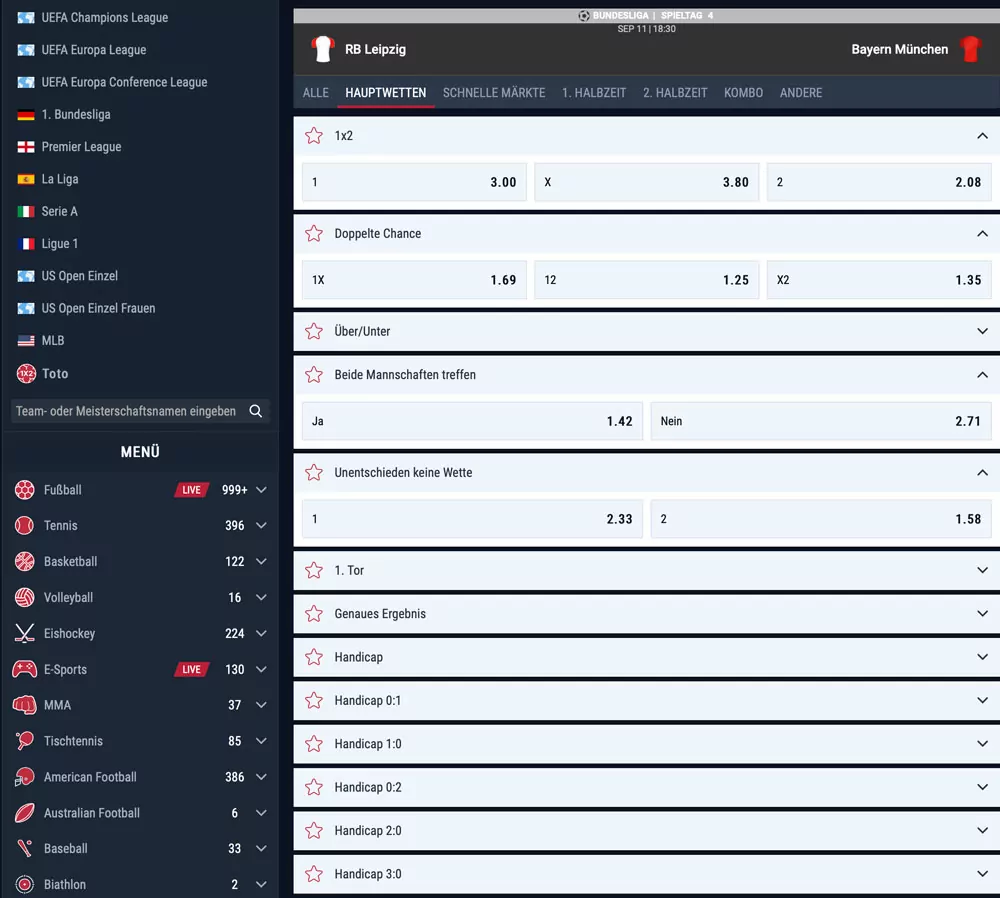Click RB Leipzig white jersey icon
This screenshot has width=1000, height=898.
click(323, 49)
